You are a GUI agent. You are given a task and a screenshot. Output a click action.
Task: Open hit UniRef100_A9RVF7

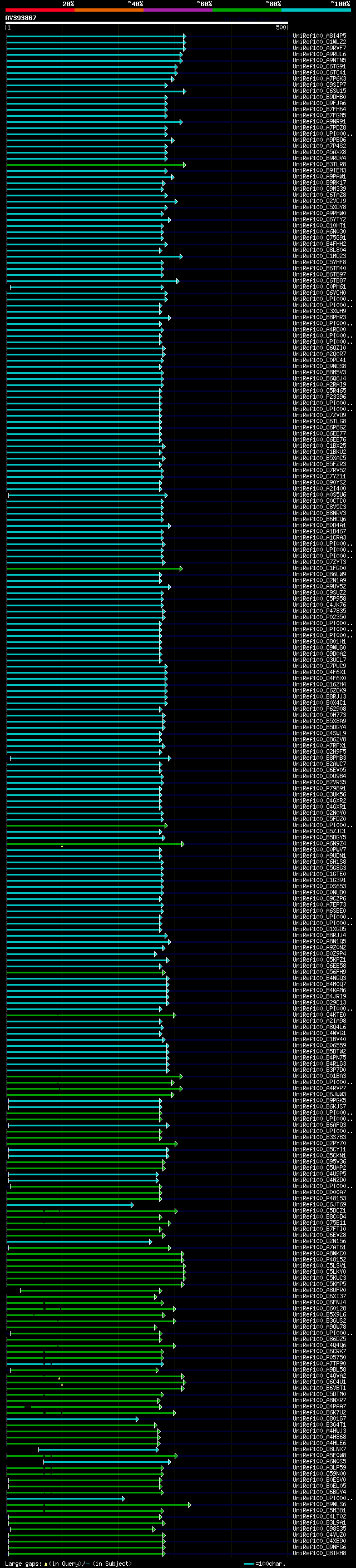pos(319,48)
